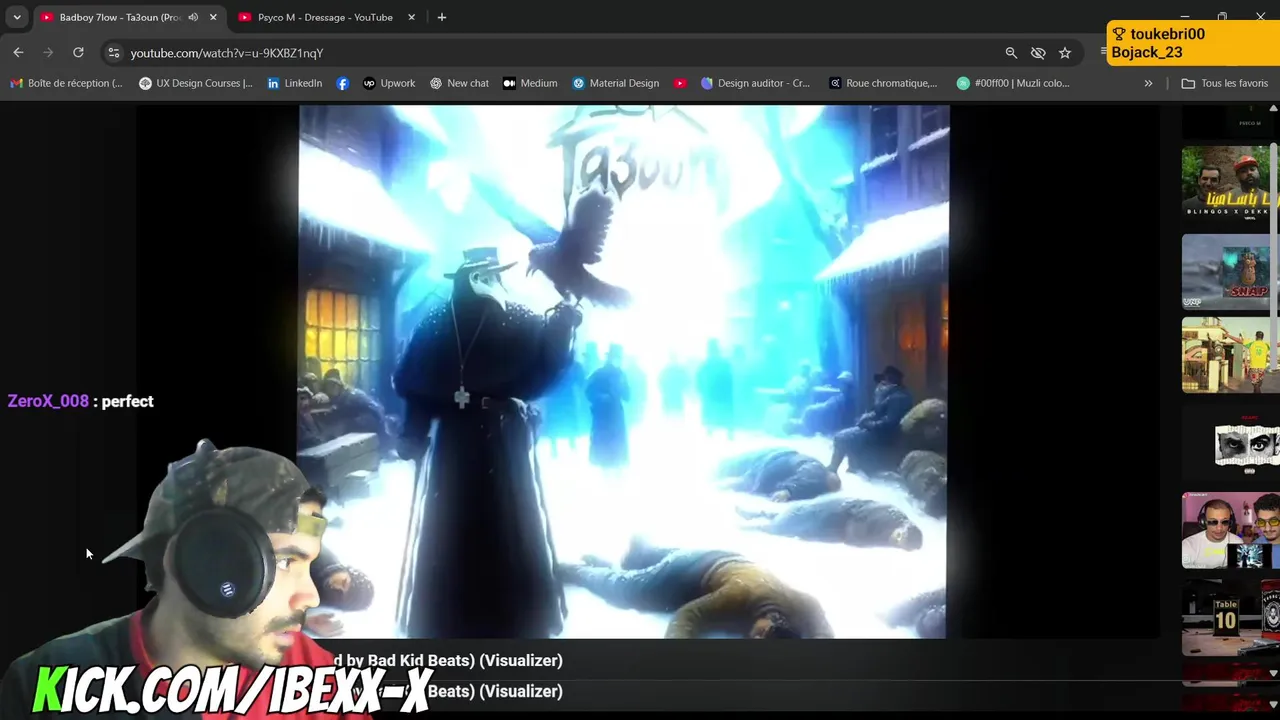Click the Bojack_23 leaderboard name
Screen dimensions: 1280x720
[x=1147, y=52]
